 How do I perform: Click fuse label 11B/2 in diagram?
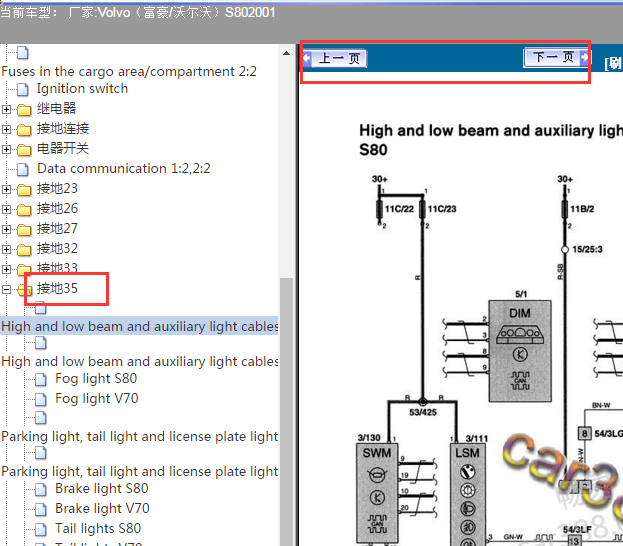(x=582, y=209)
